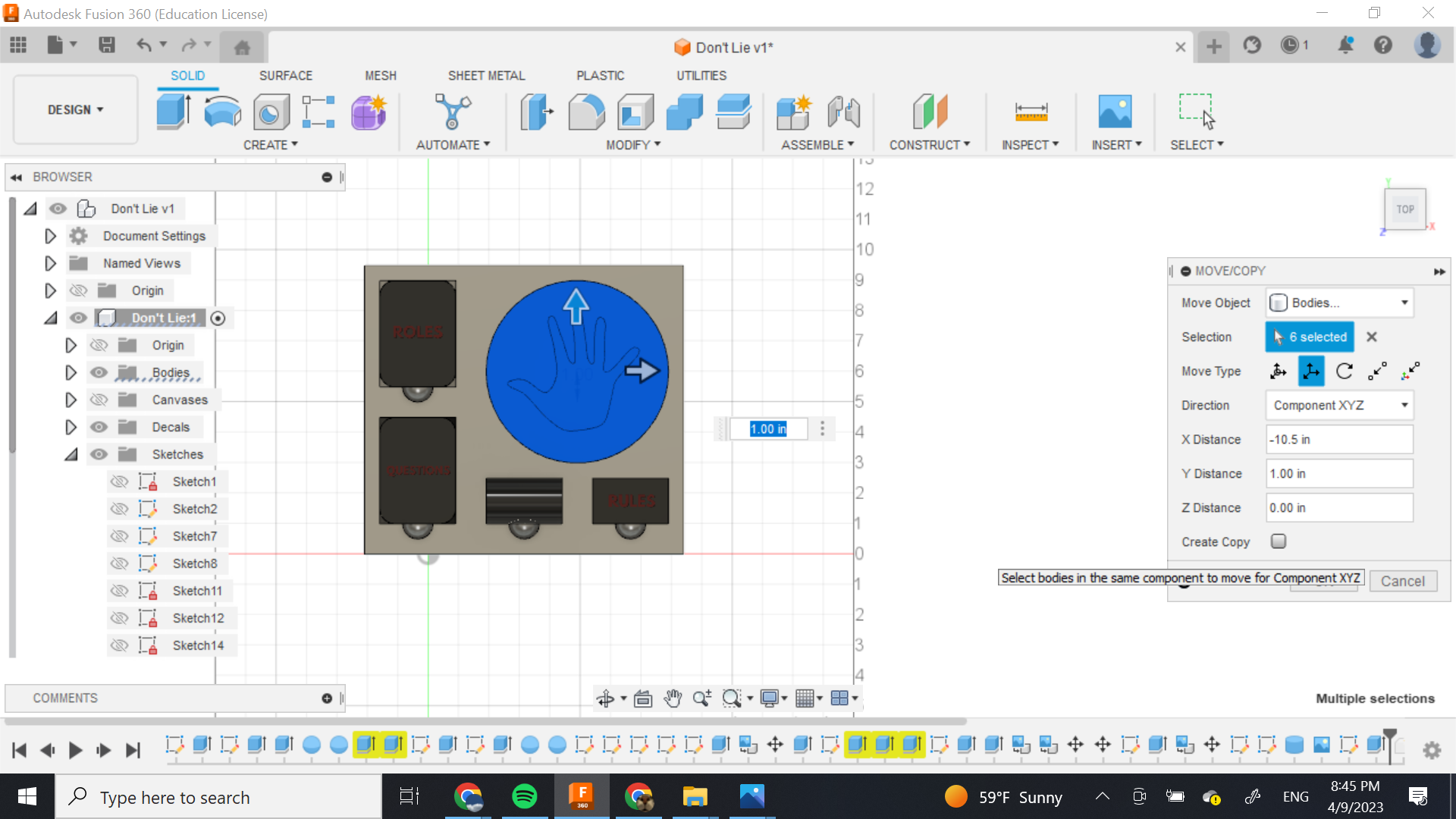The height and width of the screenshot is (819, 1456).
Task: Cancel the Move/Copy dialog
Action: point(1402,581)
